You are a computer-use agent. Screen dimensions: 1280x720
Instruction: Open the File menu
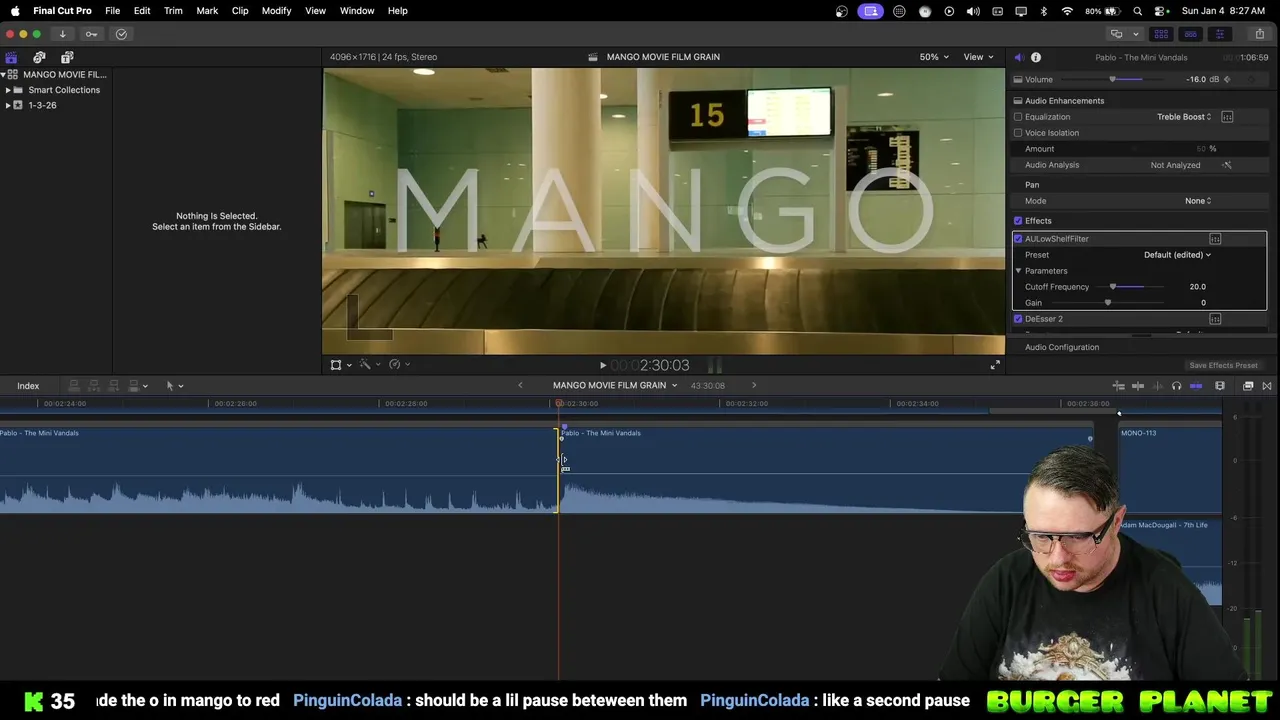112,11
